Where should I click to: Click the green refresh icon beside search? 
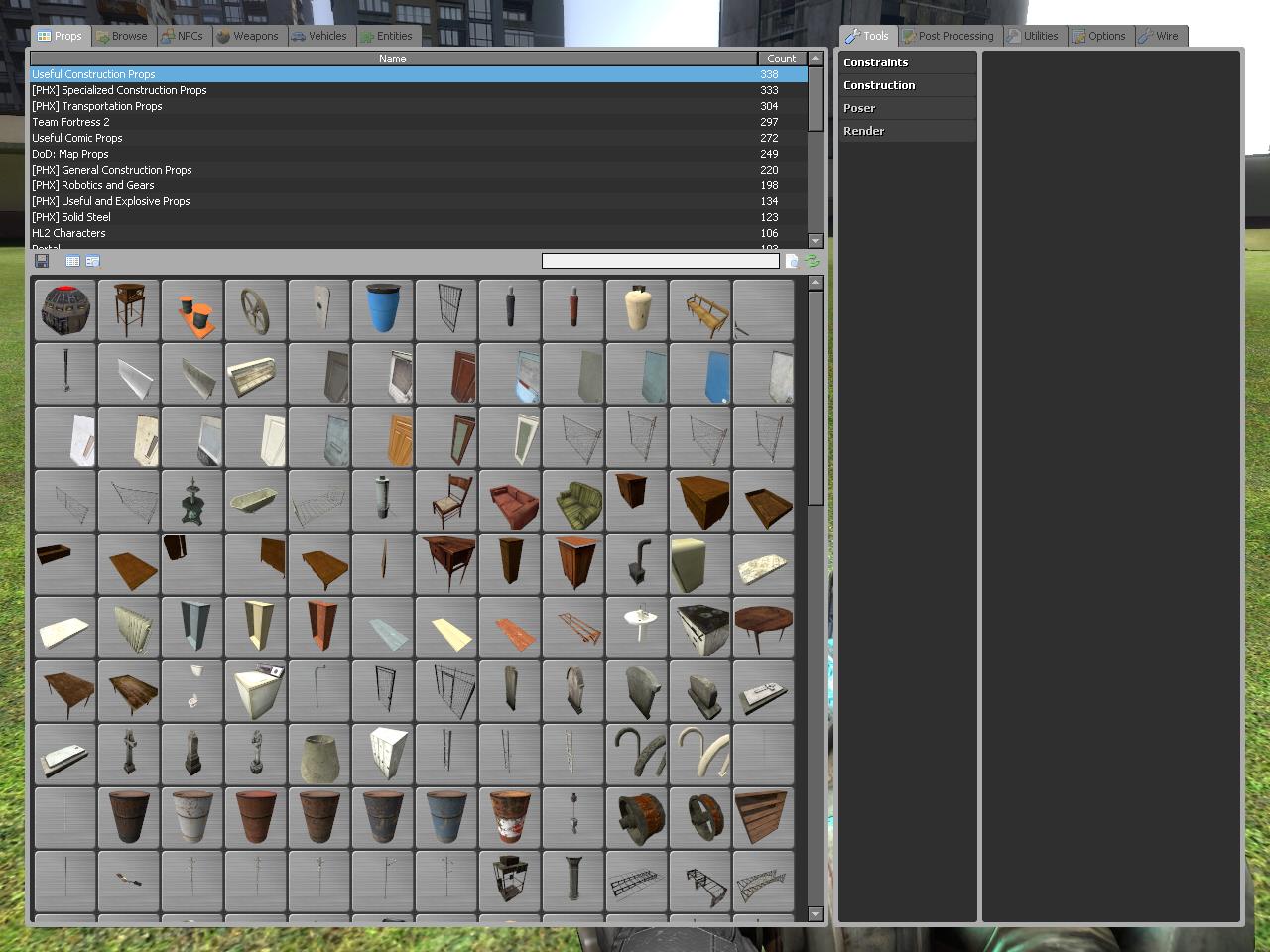[813, 261]
